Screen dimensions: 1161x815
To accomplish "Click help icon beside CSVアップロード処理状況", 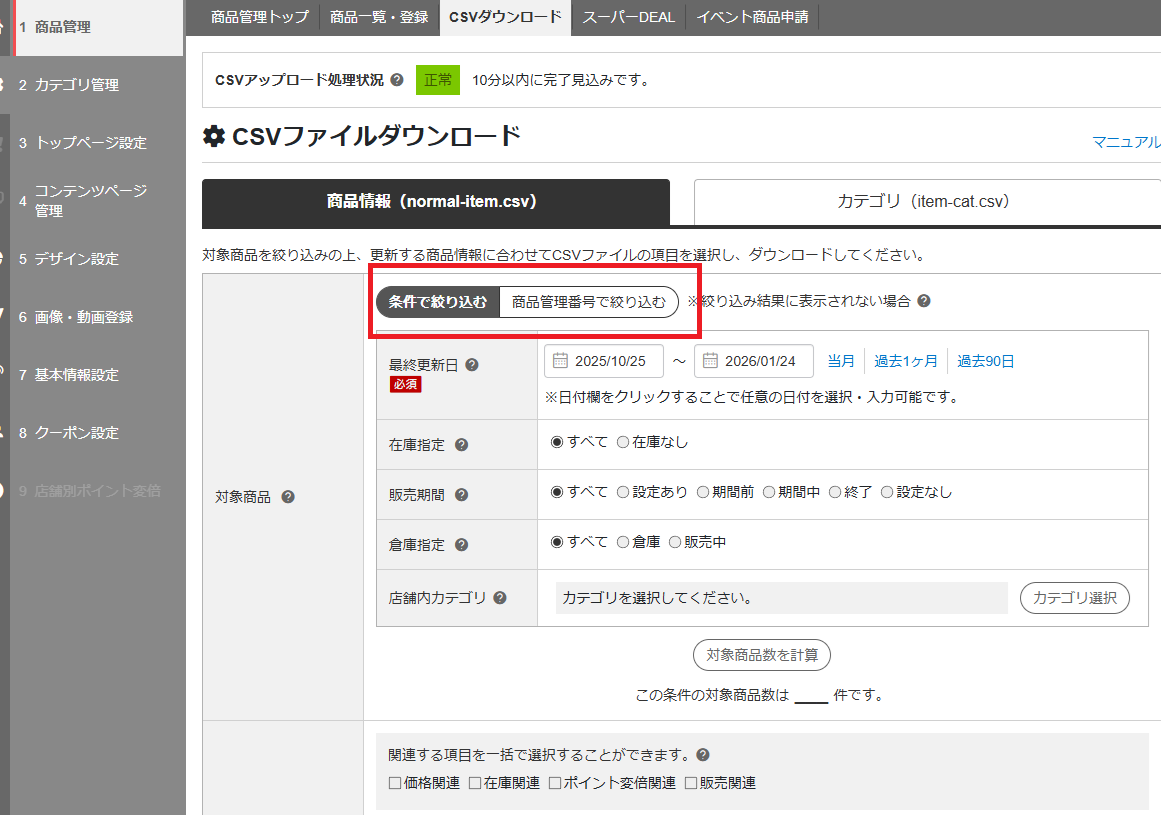I will click(x=397, y=80).
